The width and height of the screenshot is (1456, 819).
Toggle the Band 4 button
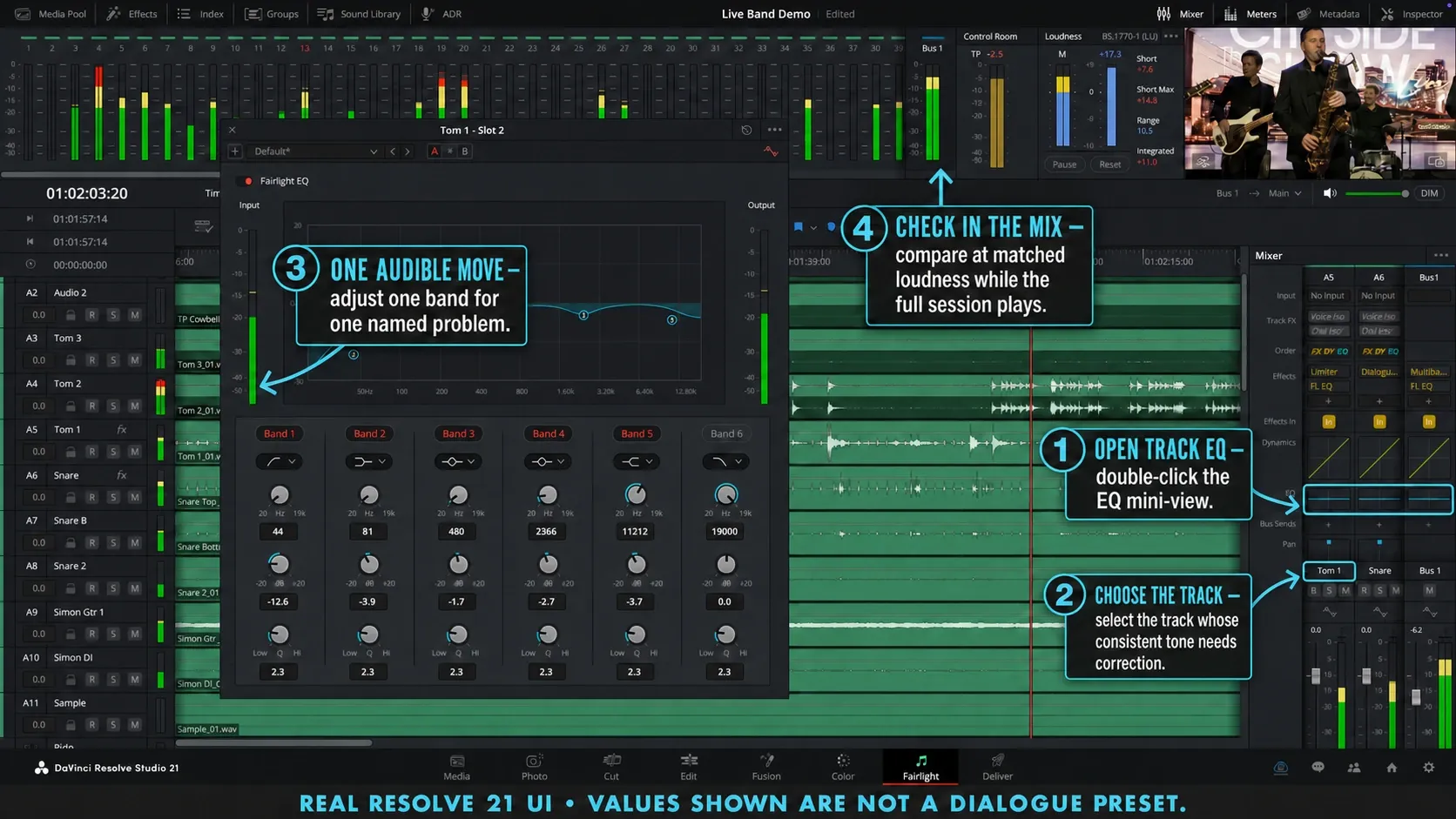pos(549,433)
